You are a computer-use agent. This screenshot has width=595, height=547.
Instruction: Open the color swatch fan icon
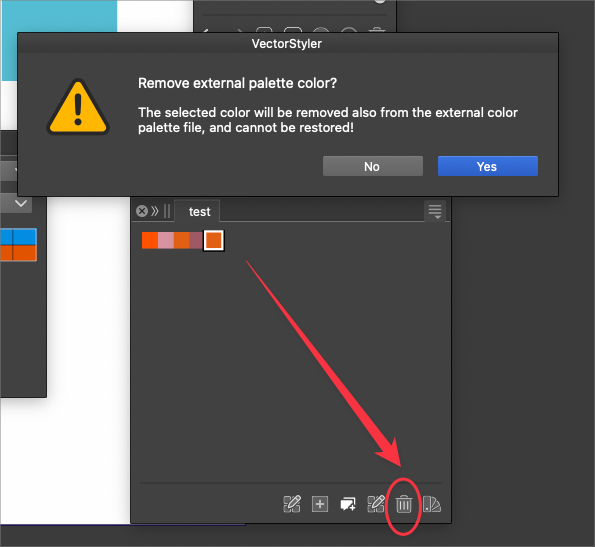coord(432,505)
